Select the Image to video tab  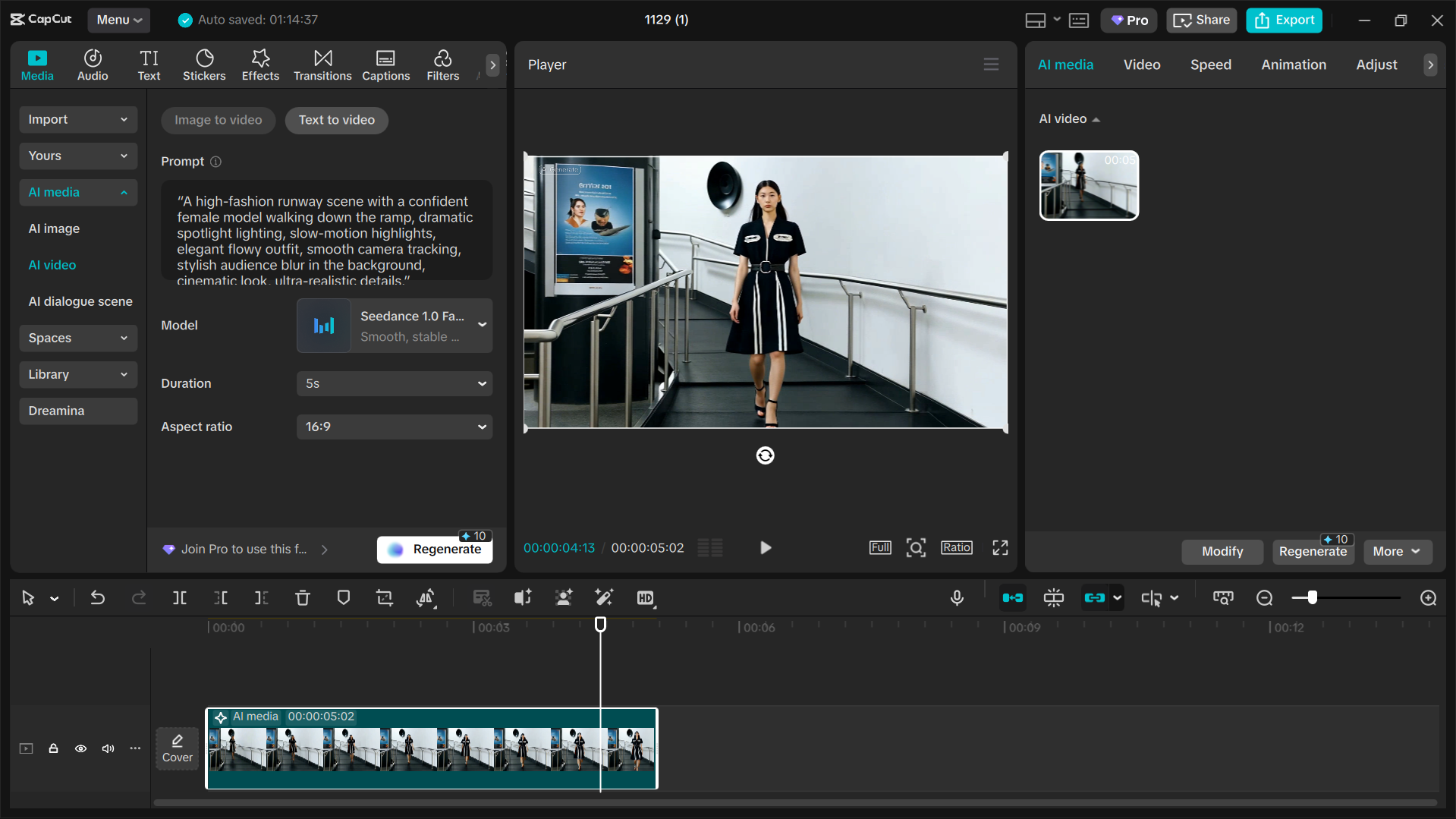218,120
